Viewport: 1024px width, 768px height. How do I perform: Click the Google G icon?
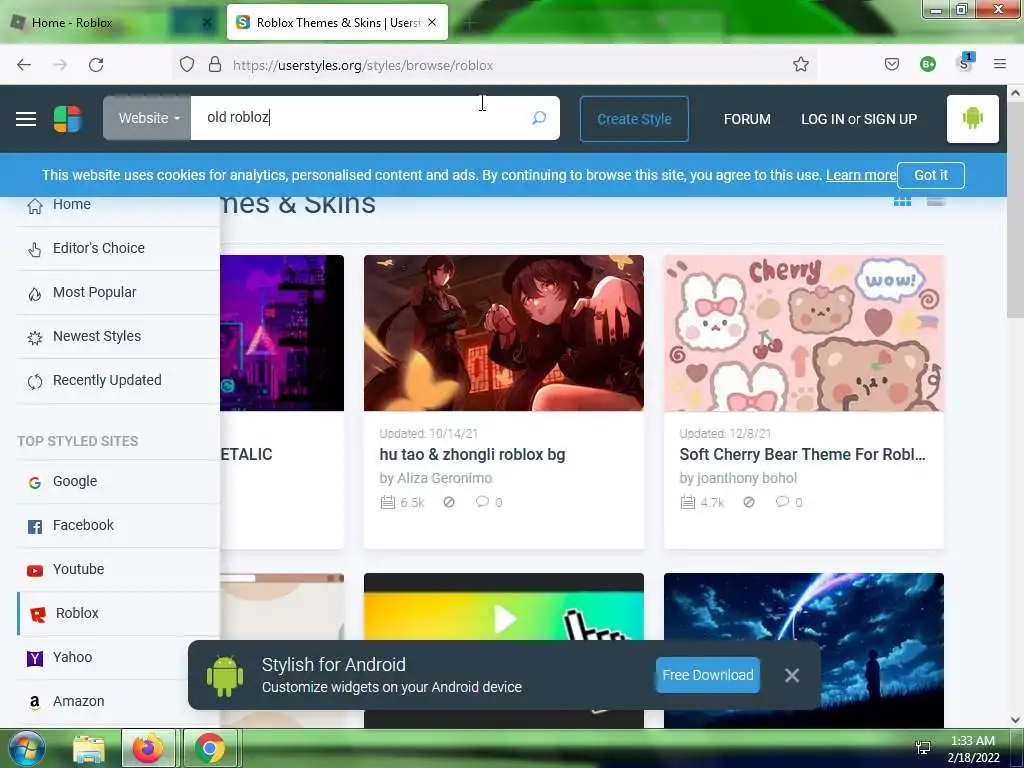click(35, 483)
